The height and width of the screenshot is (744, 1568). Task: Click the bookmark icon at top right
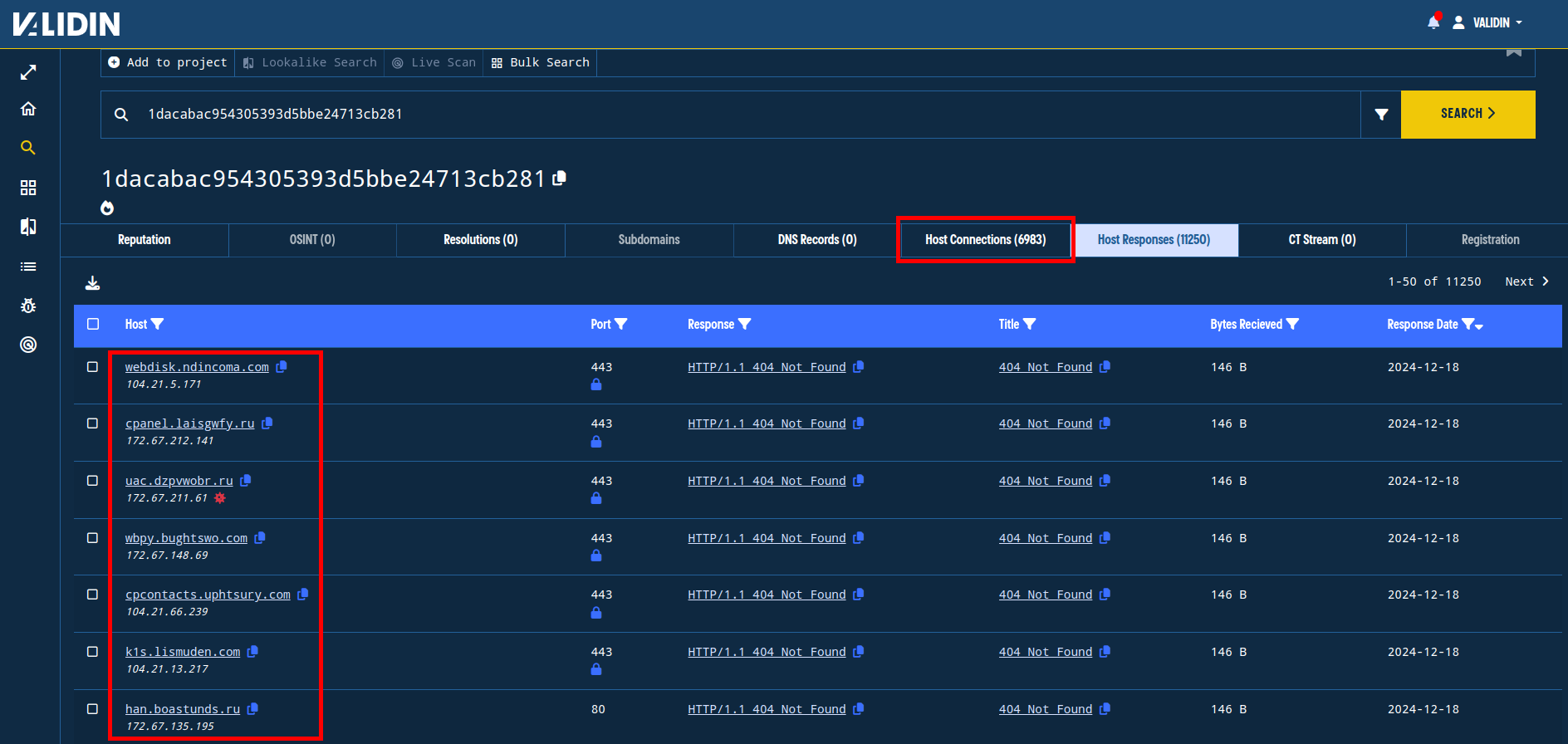coord(1514,52)
